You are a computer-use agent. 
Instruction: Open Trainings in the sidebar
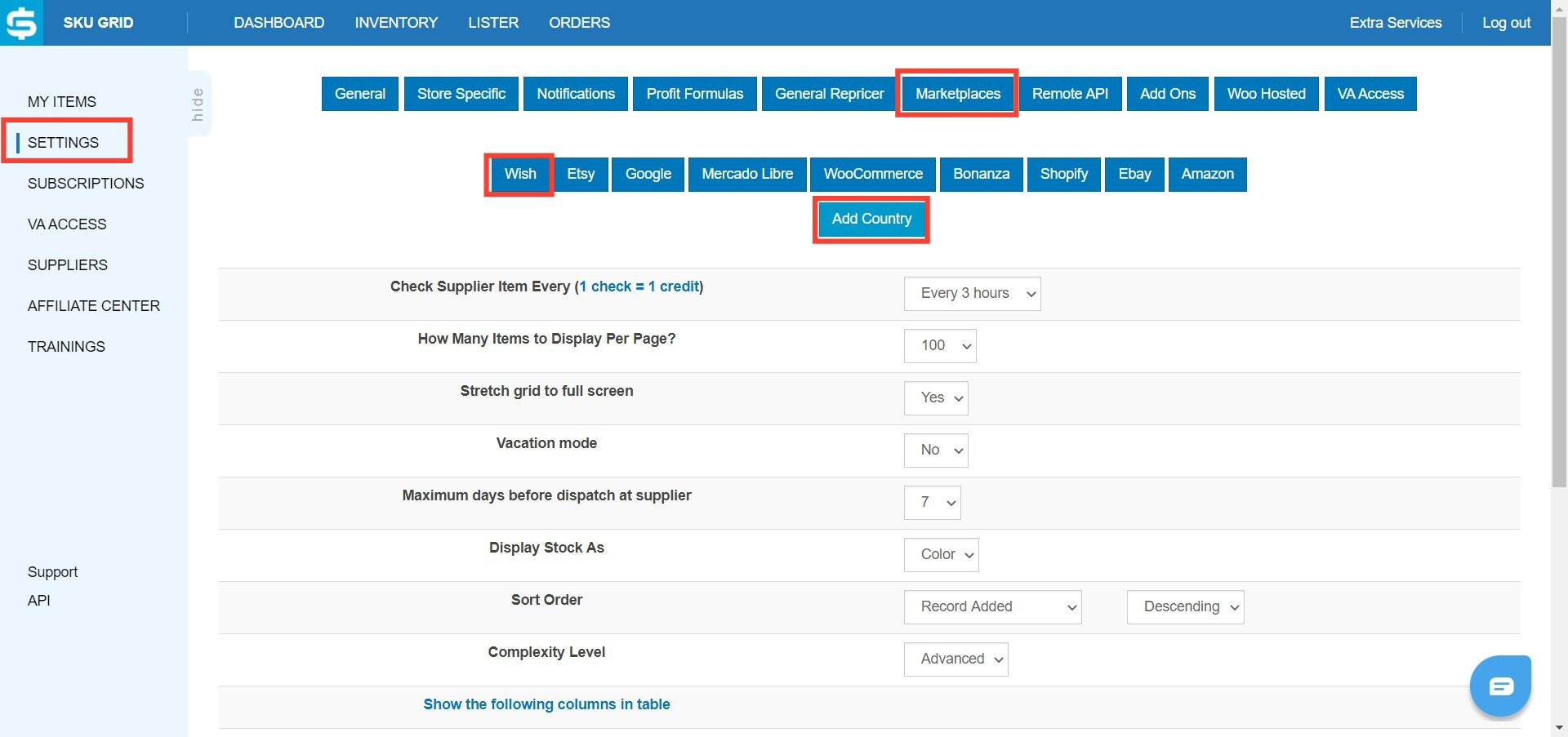point(66,347)
